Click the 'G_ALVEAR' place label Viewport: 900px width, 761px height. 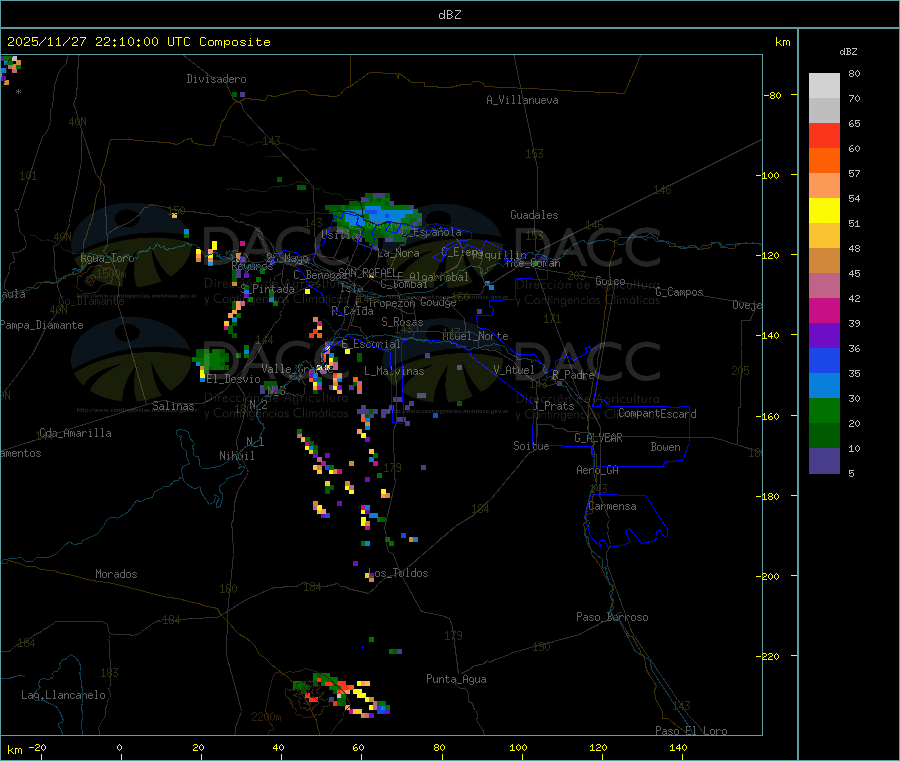click(x=598, y=438)
